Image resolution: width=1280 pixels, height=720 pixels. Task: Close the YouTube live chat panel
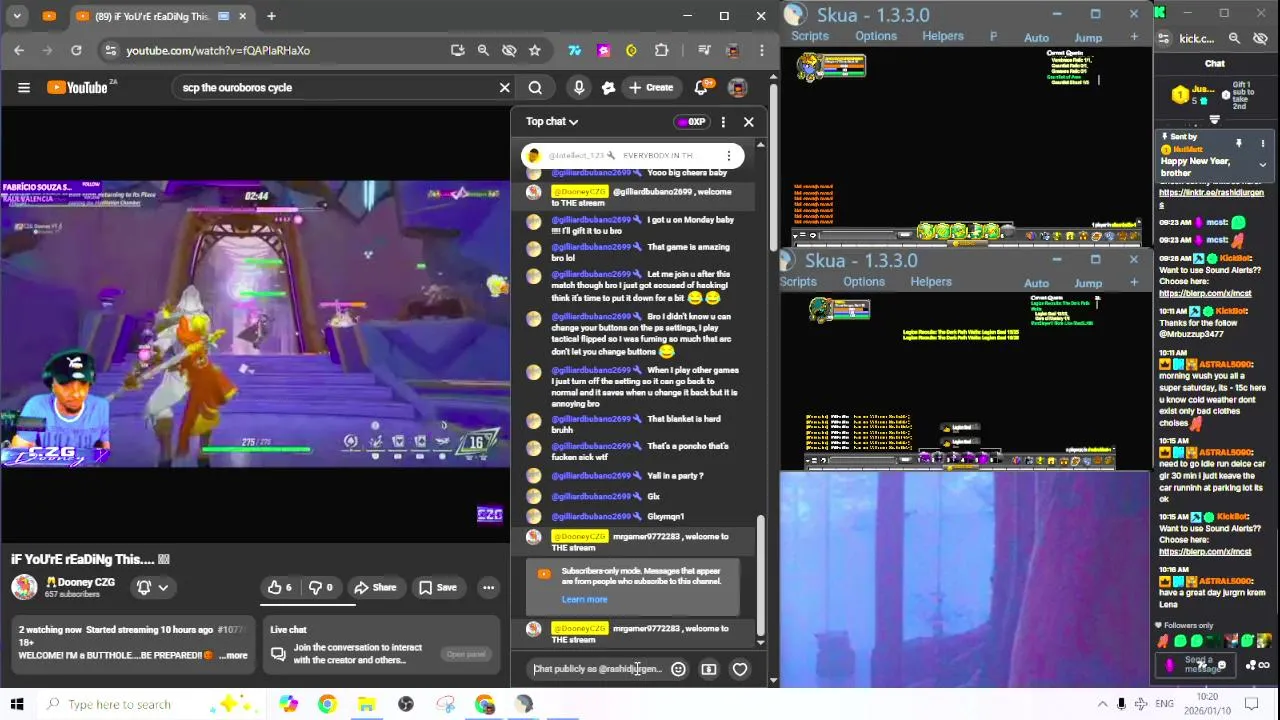coord(748,122)
